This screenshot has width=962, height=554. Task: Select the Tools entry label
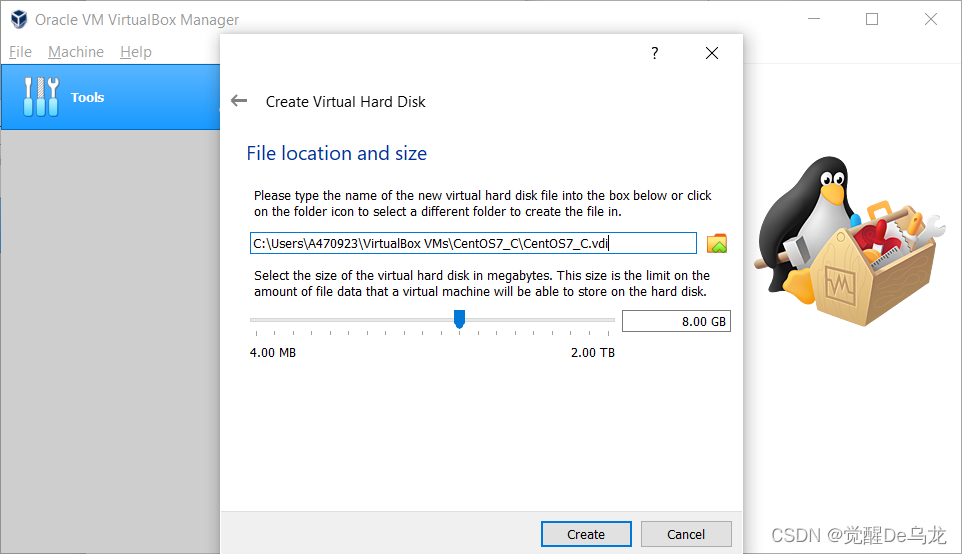pos(87,98)
